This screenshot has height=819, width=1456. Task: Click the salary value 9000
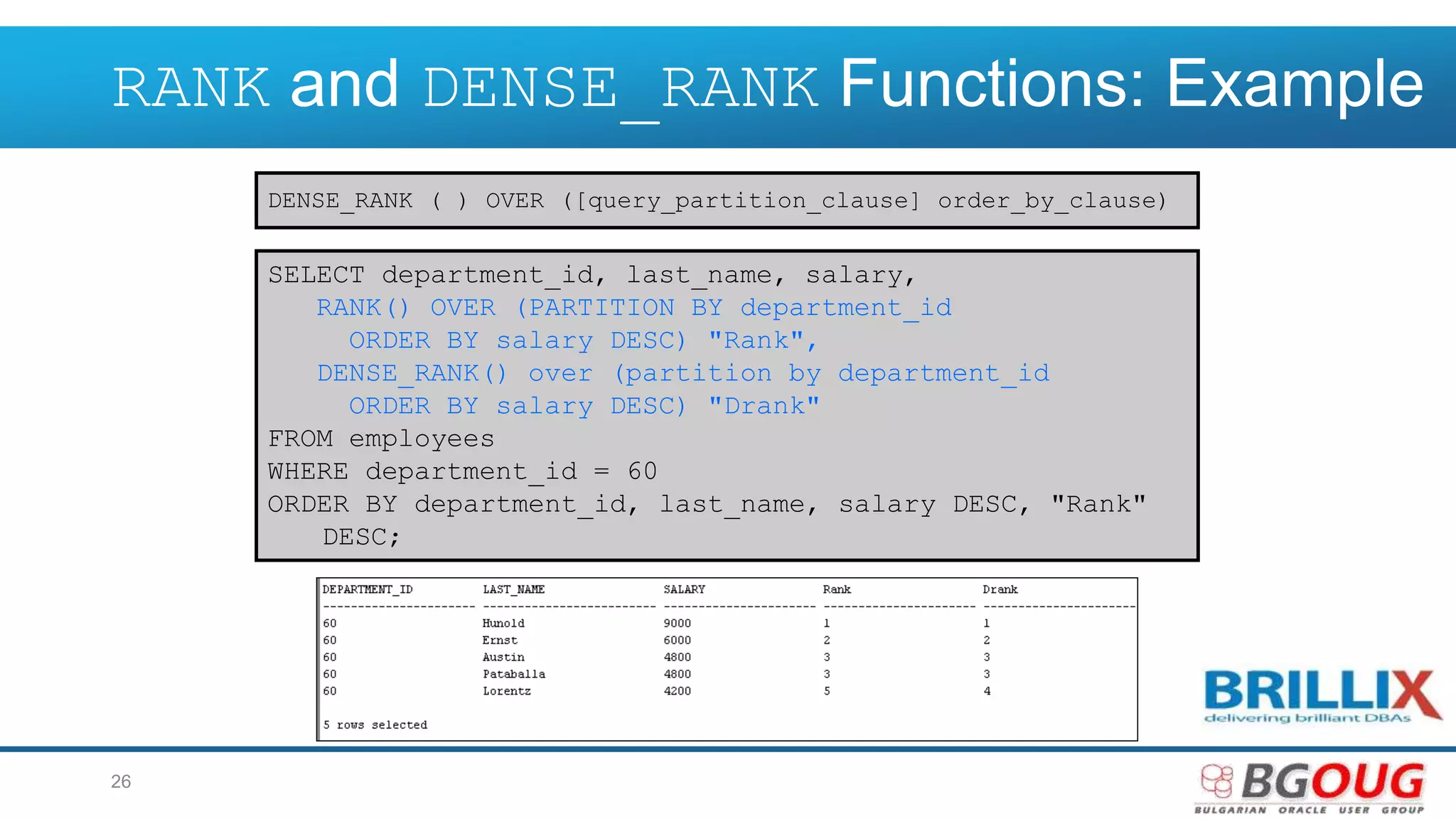click(678, 623)
